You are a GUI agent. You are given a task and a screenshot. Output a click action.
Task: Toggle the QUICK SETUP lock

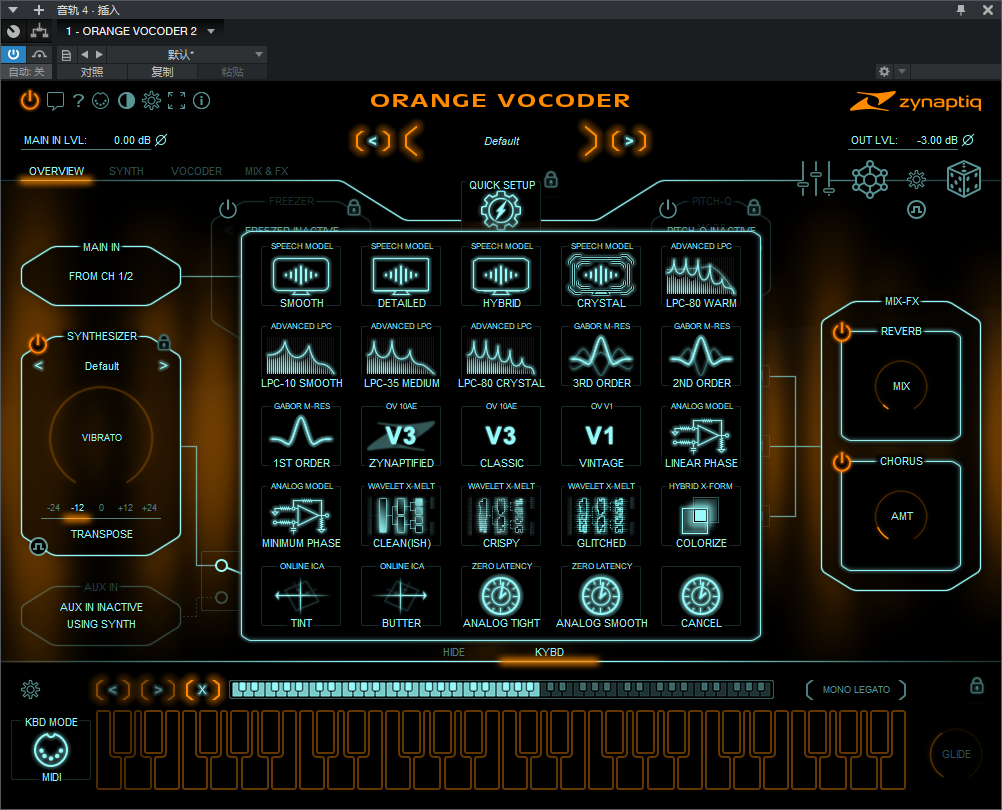pos(551,180)
